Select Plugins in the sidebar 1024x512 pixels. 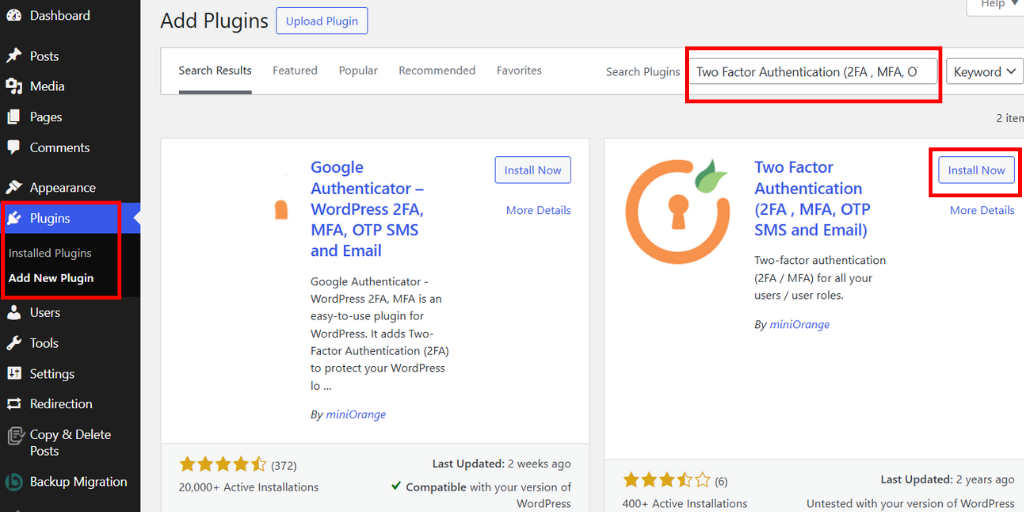click(x=50, y=218)
